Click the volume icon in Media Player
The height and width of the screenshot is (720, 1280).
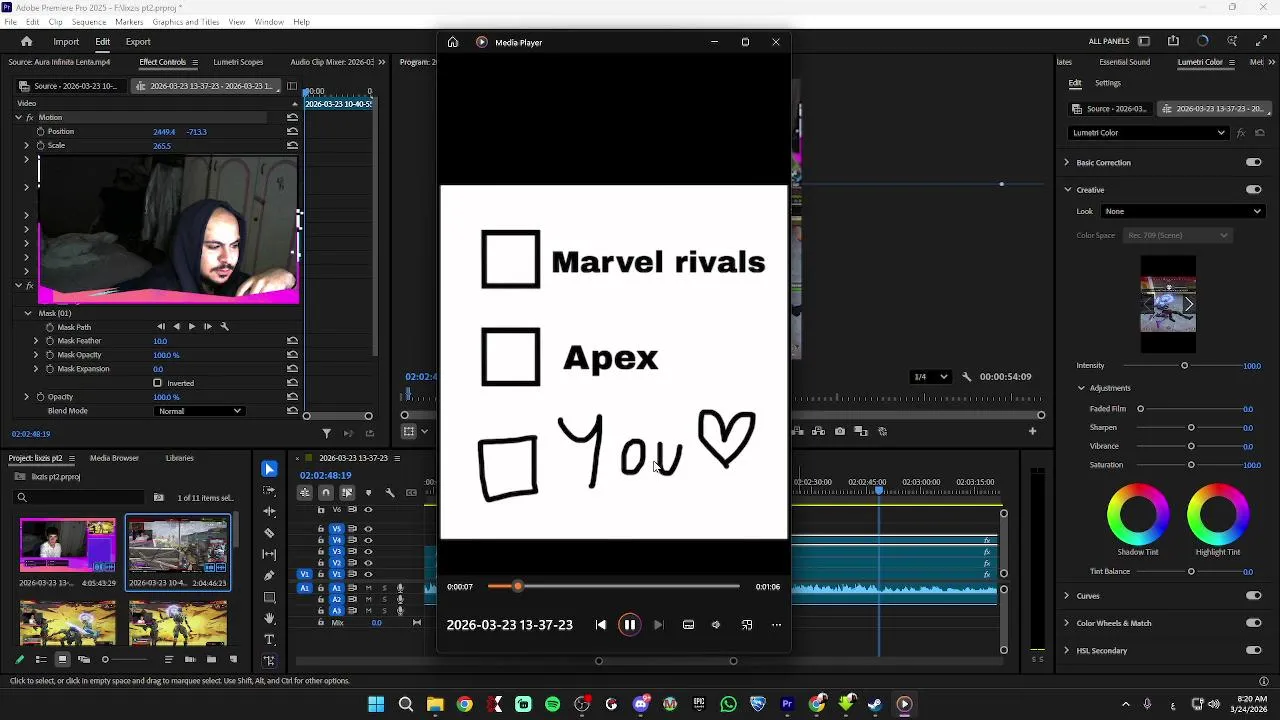(716, 625)
